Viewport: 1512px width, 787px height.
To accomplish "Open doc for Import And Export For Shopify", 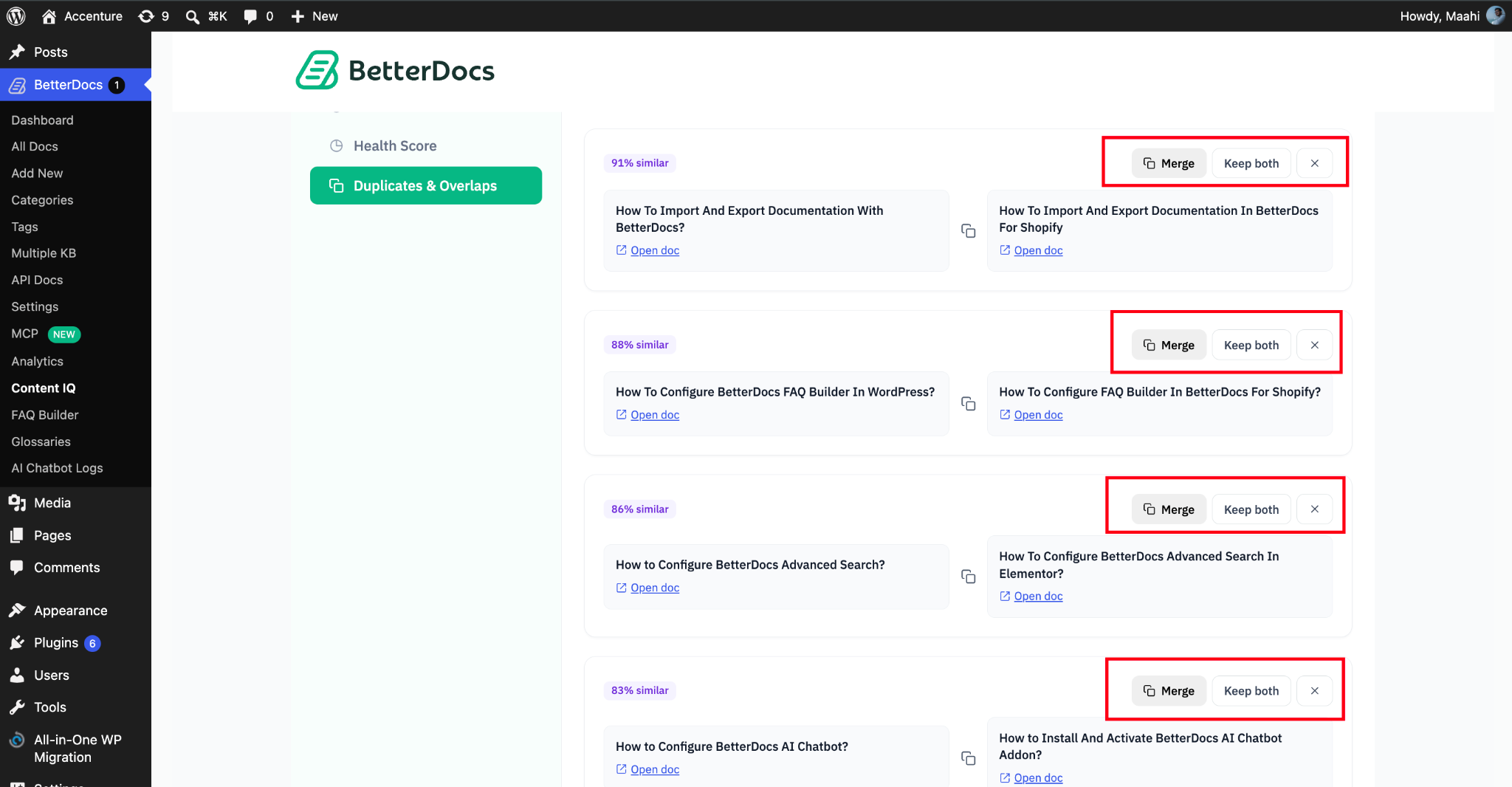I will [1031, 250].
